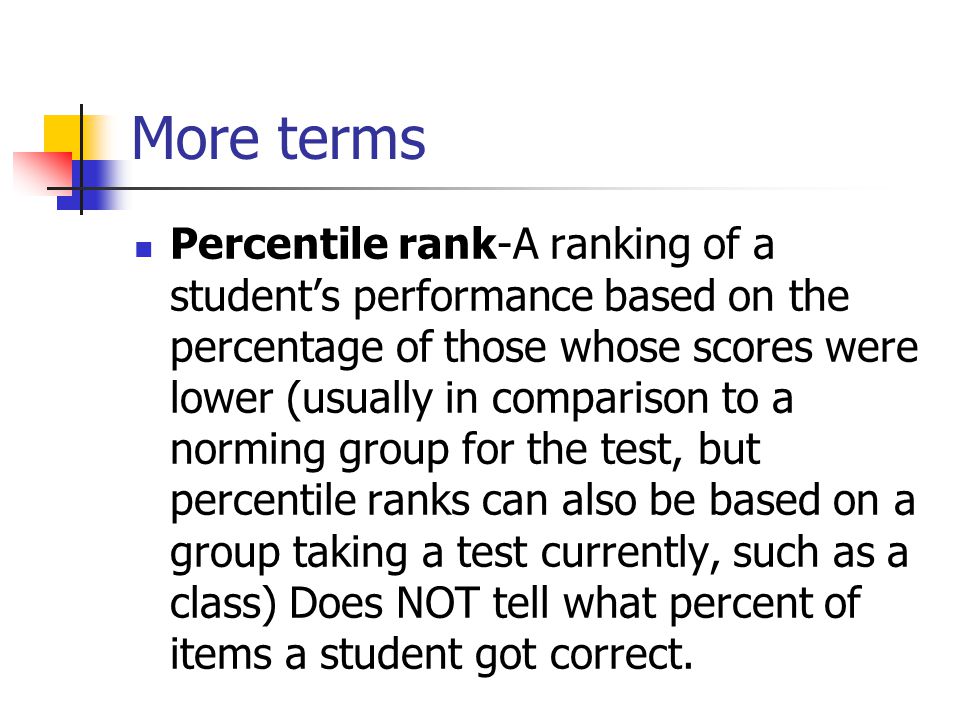Click the vertical black line in title graphic
The image size is (960, 720).
[81, 160]
